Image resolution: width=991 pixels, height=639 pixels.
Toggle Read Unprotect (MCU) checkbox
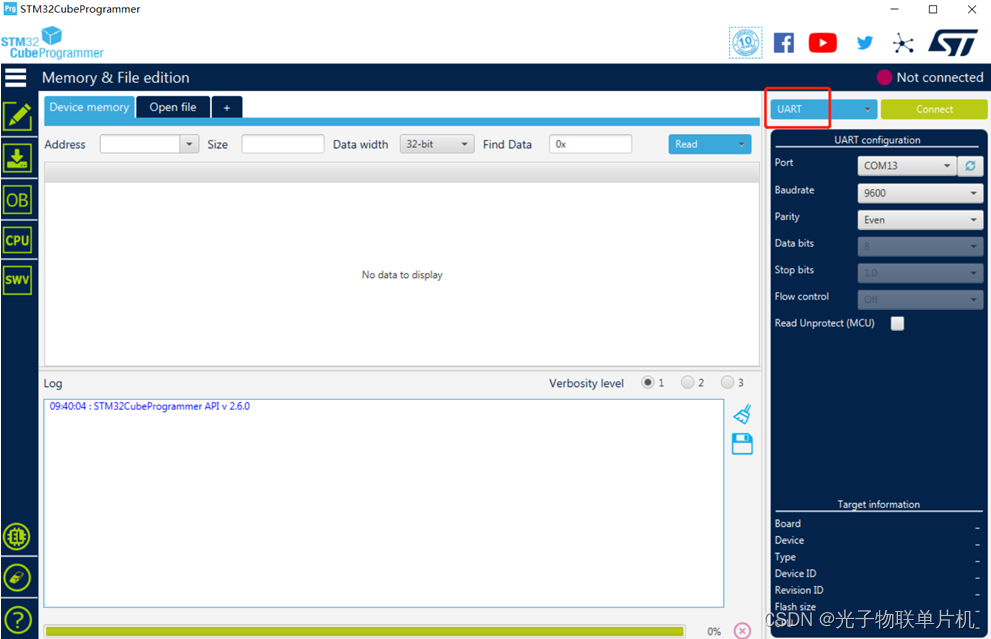pos(897,324)
